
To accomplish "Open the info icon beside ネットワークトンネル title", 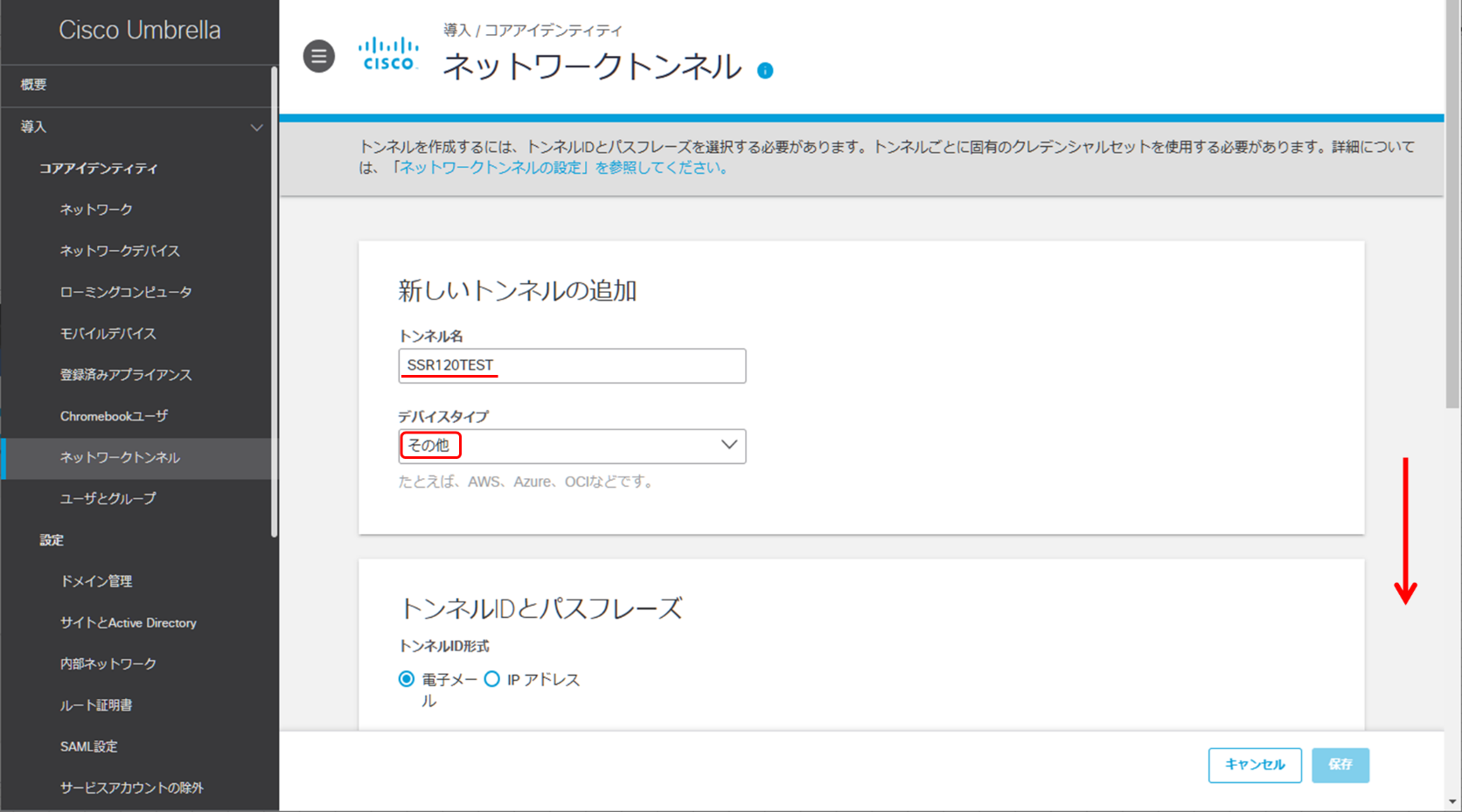I will click(765, 71).
